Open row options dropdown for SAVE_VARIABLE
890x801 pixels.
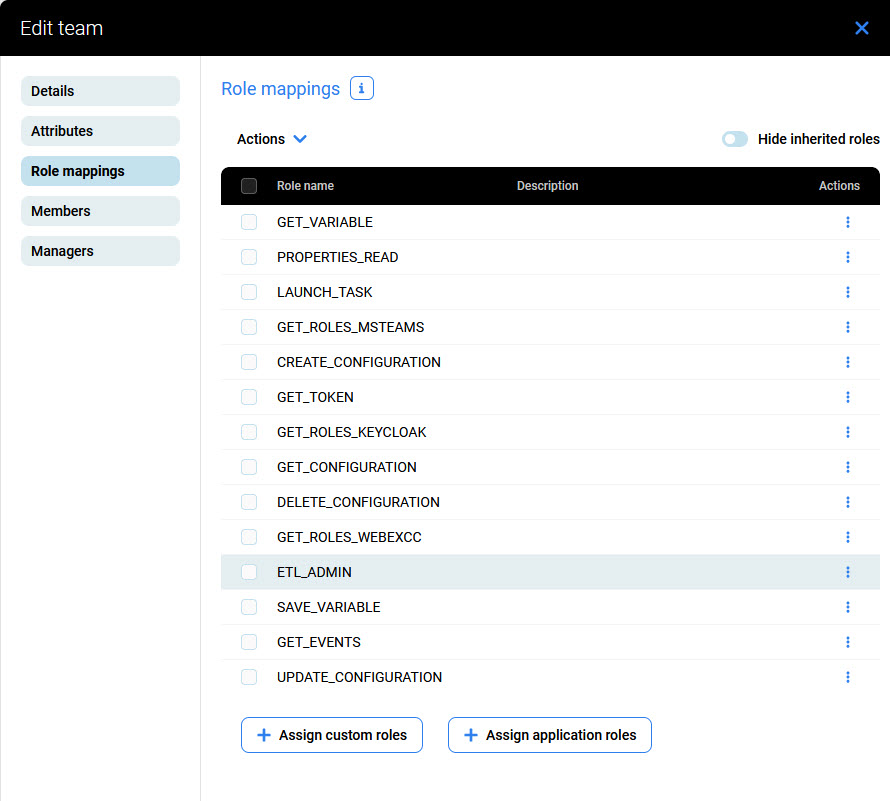click(x=847, y=607)
